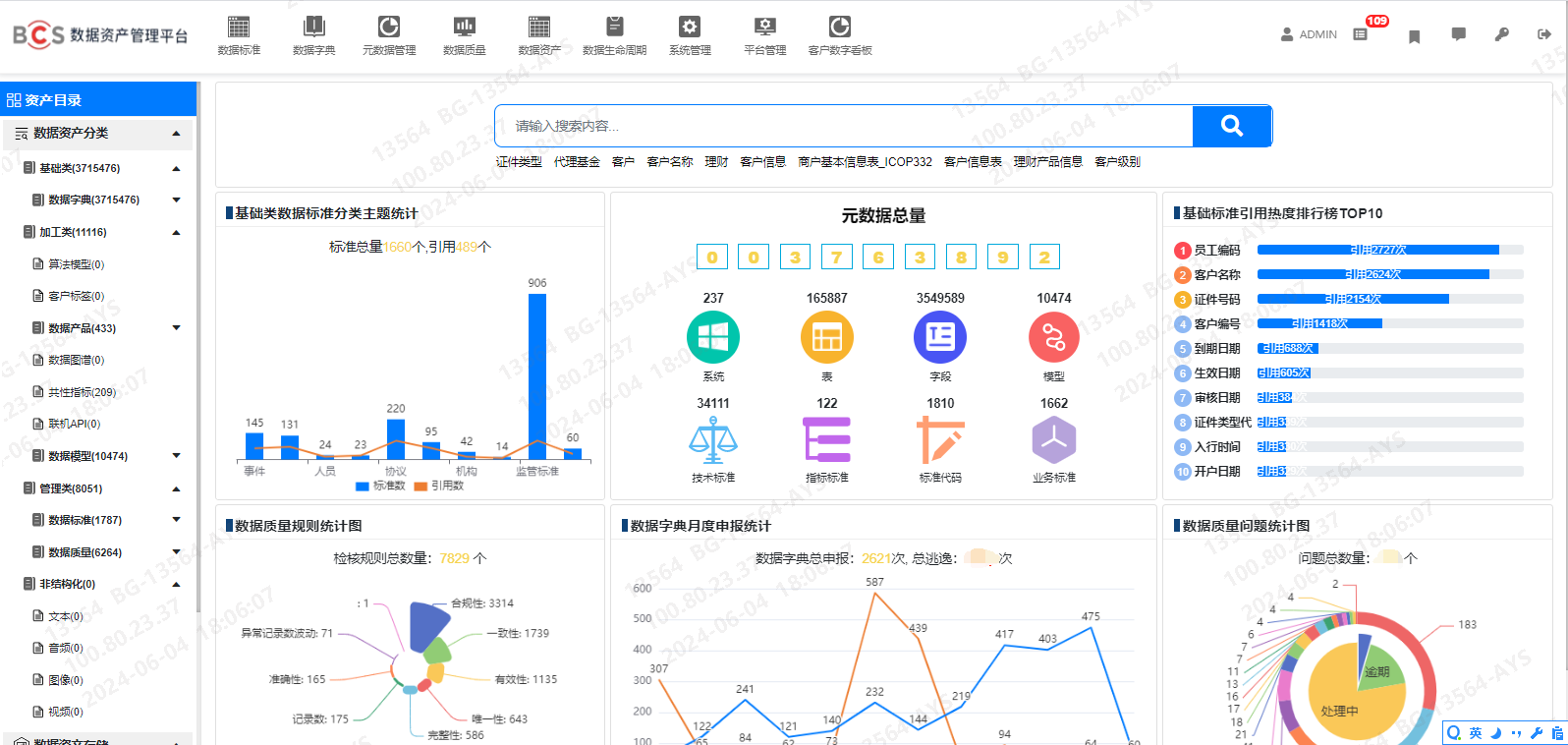Viewport: 1568px width, 745px height.
Task: Click the 理财产品信息 search keyword
Action: pos(1048,162)
